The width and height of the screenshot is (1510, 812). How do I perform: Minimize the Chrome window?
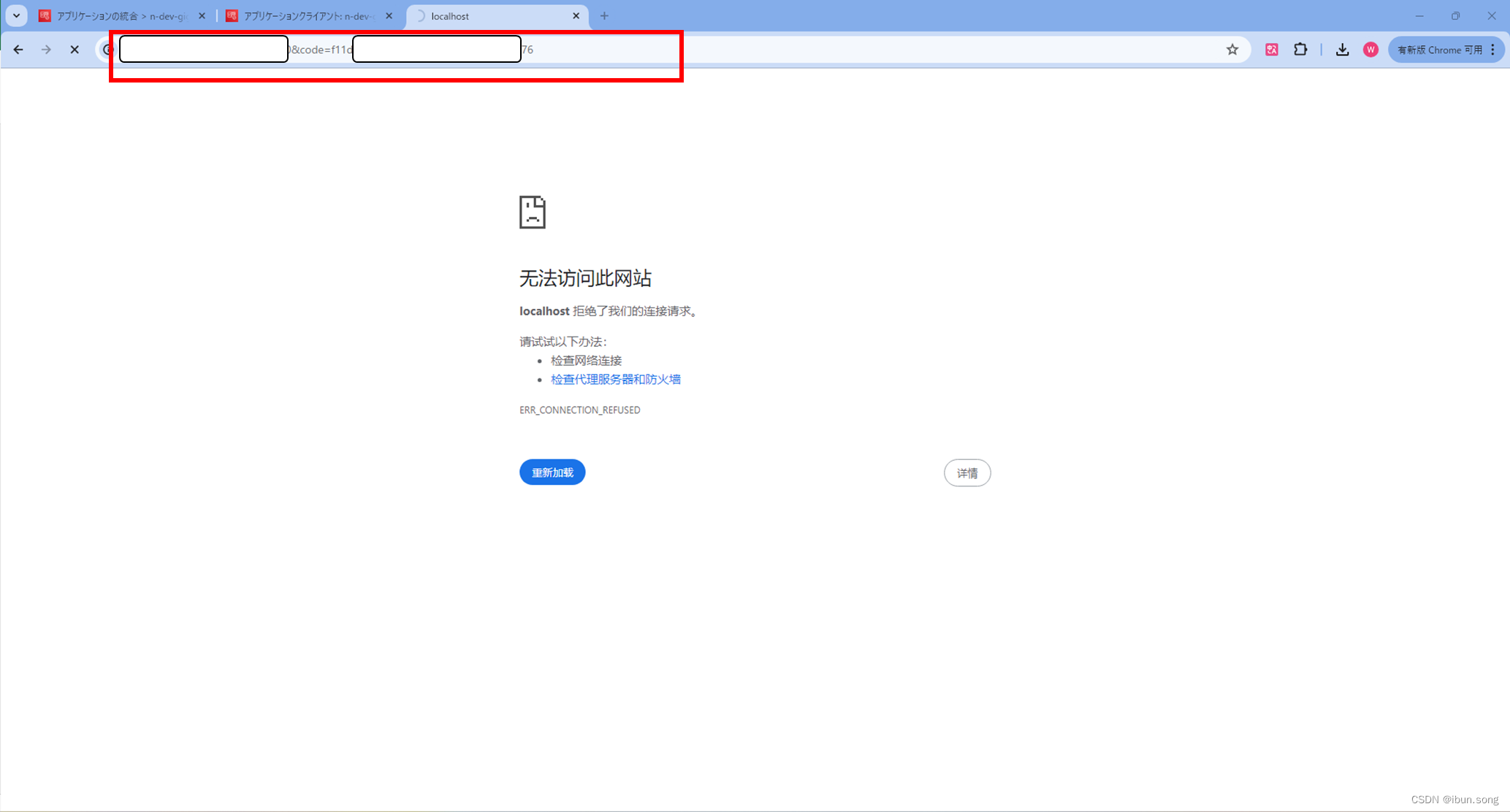pyautogui.click(x=1419, y=16)
